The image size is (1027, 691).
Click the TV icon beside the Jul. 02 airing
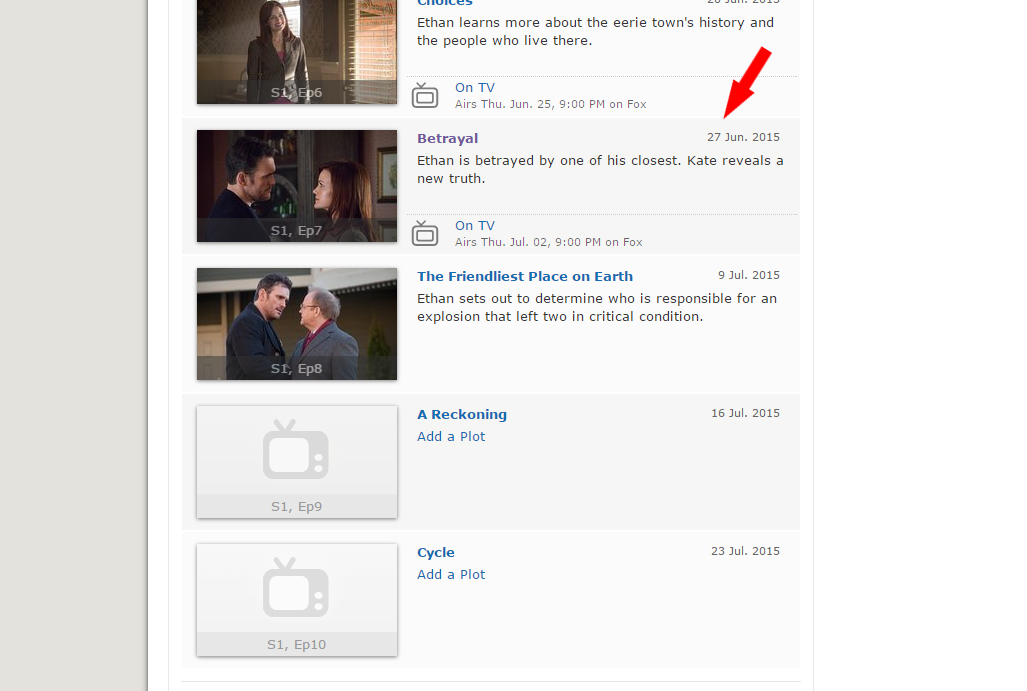(425, 234)
